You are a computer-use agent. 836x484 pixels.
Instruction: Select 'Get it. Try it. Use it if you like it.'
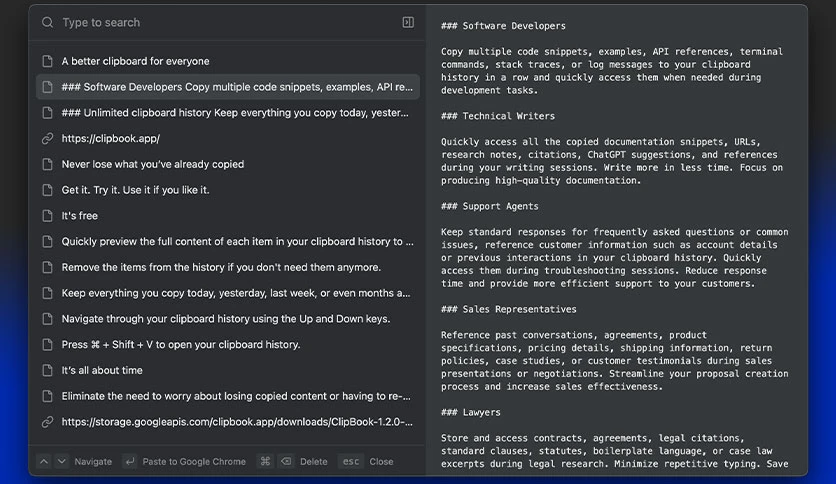(228, 190)
